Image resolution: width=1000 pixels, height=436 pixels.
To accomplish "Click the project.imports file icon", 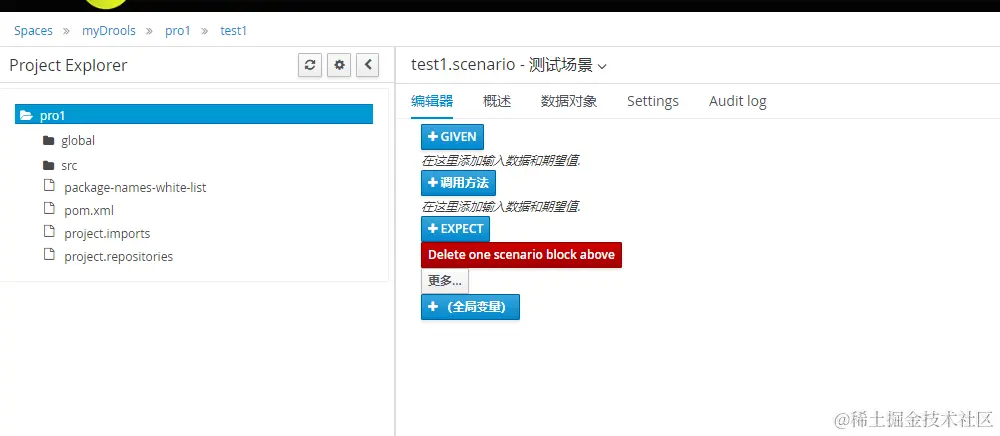I will pos(48,231).
